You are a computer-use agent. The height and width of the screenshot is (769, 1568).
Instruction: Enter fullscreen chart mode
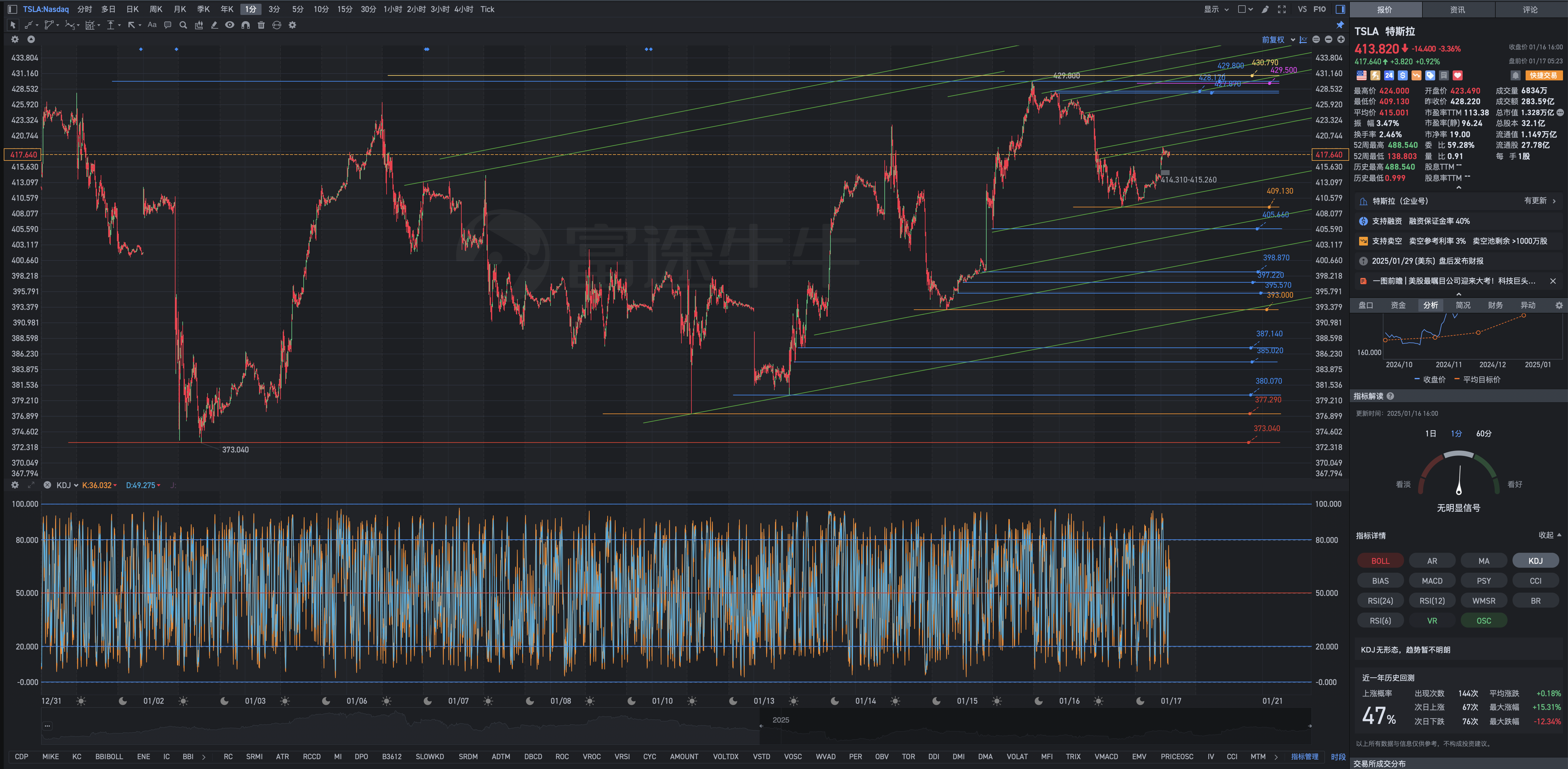point(1282,9)
